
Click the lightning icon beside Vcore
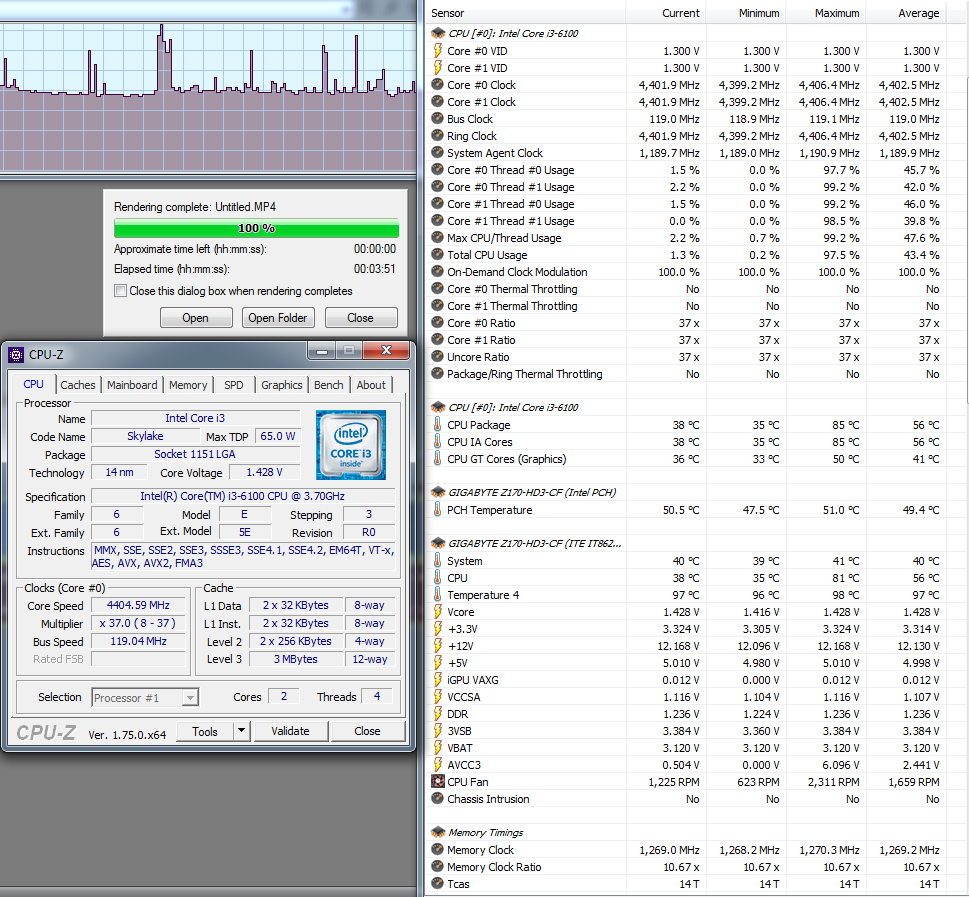tap(438, 612)
